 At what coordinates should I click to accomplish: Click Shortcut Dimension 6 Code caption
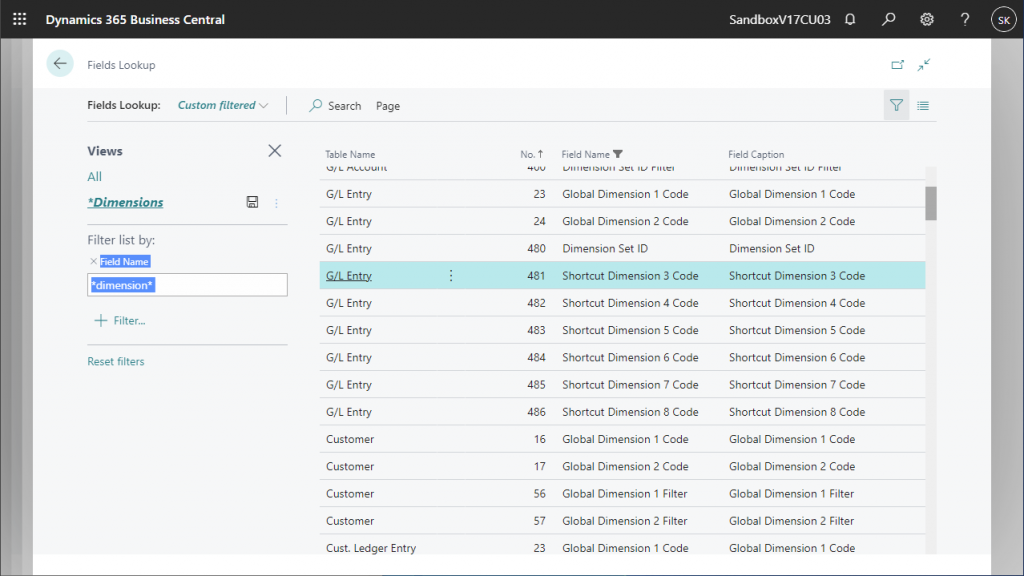[x=797, y=358]
